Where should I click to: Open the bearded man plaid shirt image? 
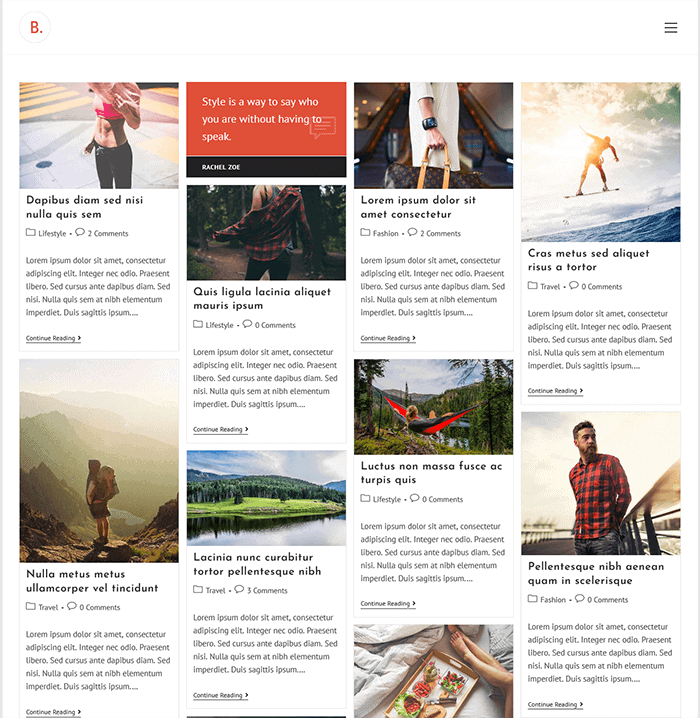[x=600, y=484]
